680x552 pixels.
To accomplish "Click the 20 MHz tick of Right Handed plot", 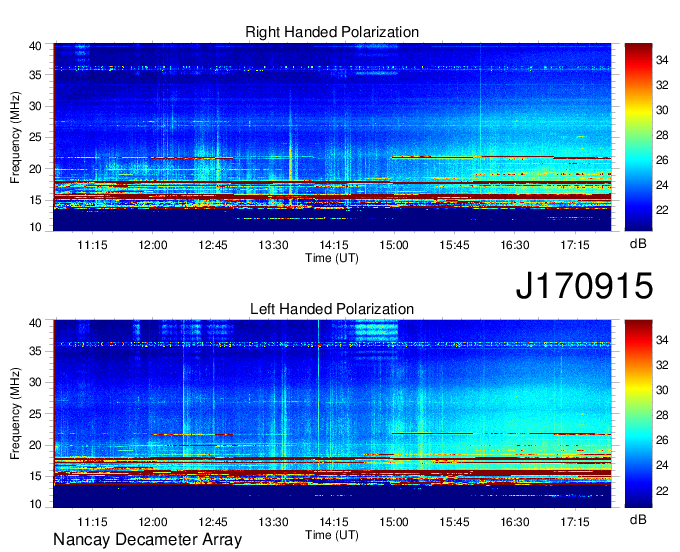I will tap(36, 169).
